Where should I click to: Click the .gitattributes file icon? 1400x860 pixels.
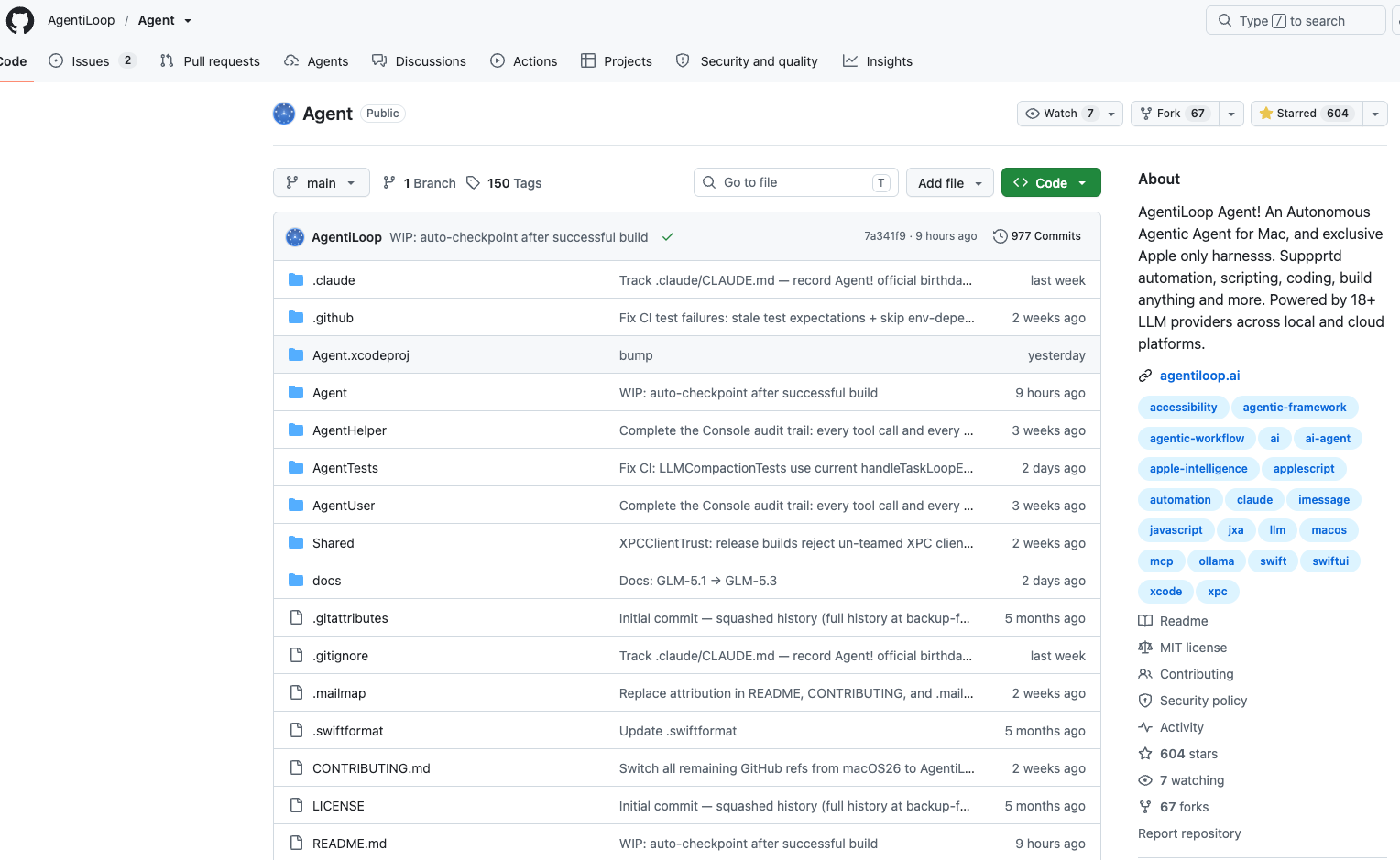coord(296,618)
